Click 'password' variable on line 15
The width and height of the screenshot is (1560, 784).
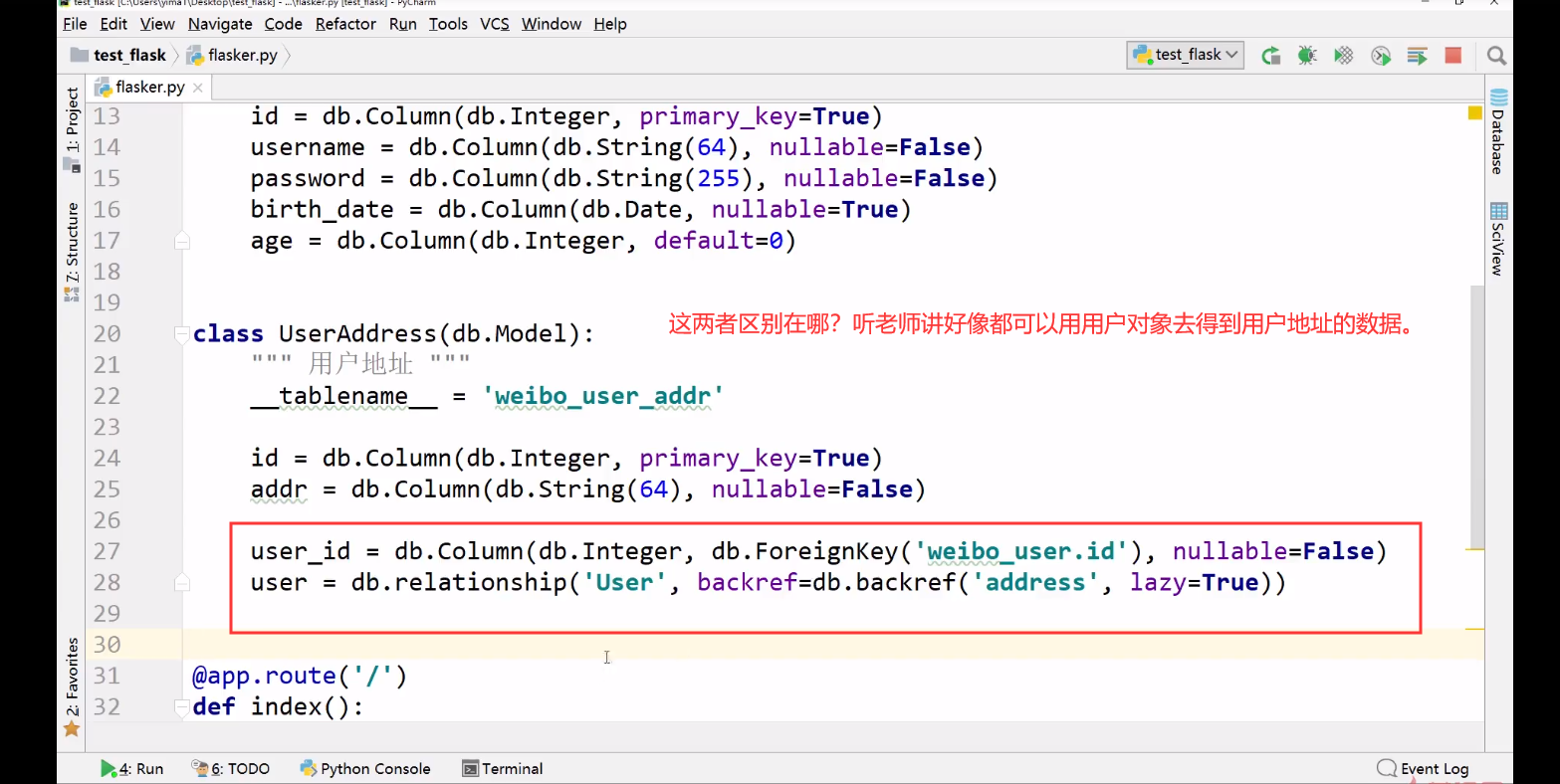pyautogui.click(x=308, y=178)
